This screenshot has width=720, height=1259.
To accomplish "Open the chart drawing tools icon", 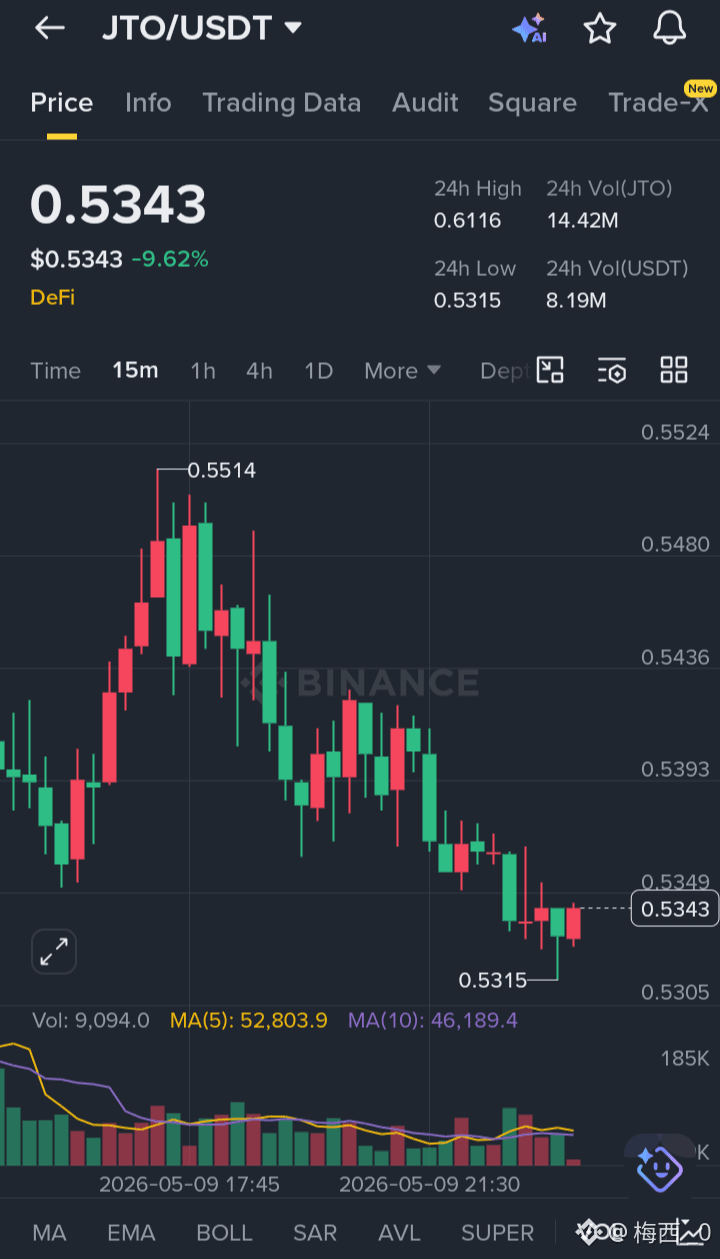I will coord(550,370).
